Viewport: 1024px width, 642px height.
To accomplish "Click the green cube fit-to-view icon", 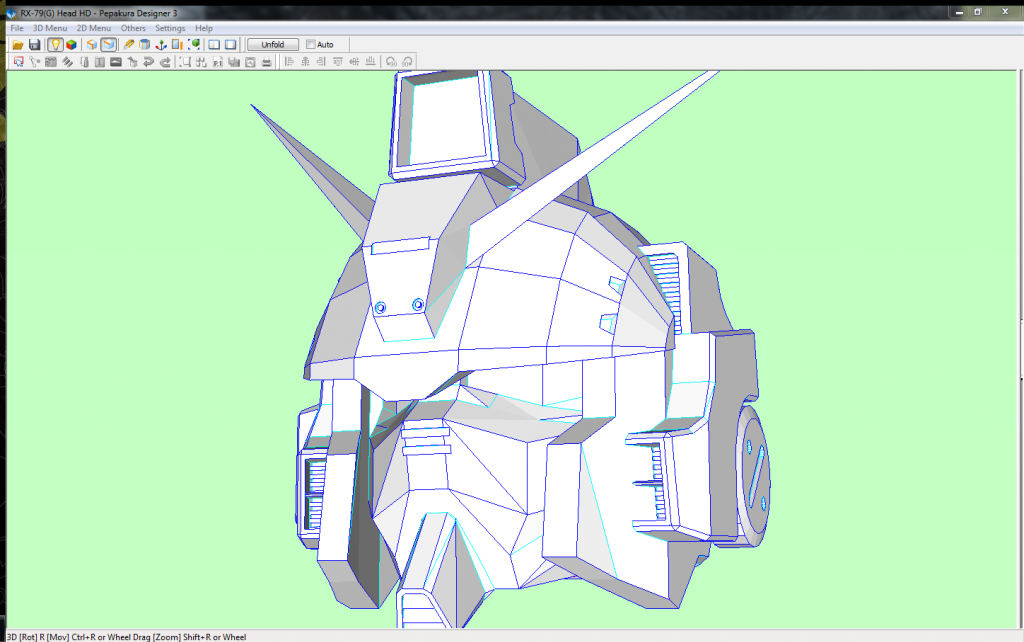I will click(194, 44).
